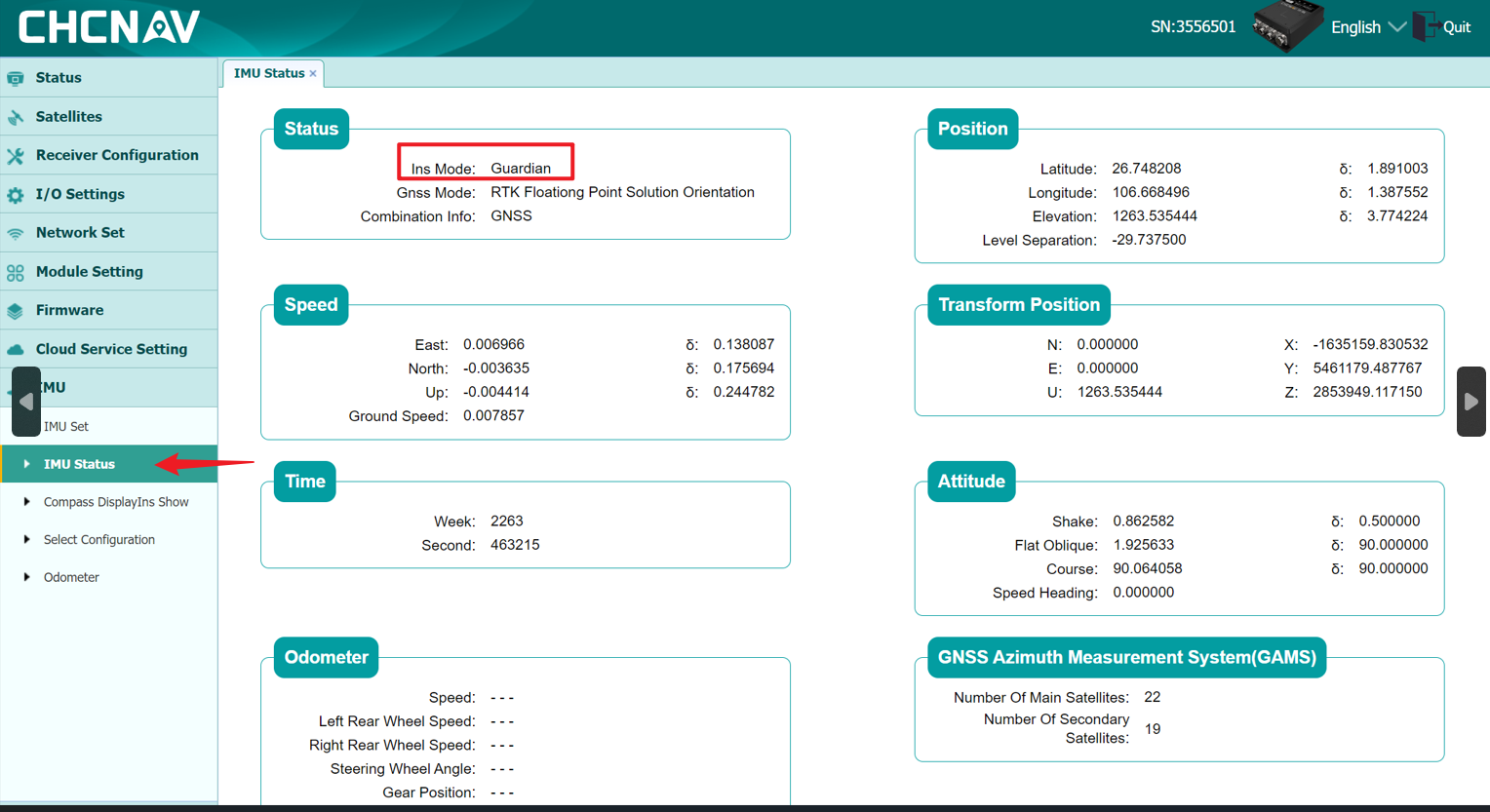Click the IMU Status item arrow
This screenshot has height=812, width=1490.
pyautogui.click(x=26, y=464)
